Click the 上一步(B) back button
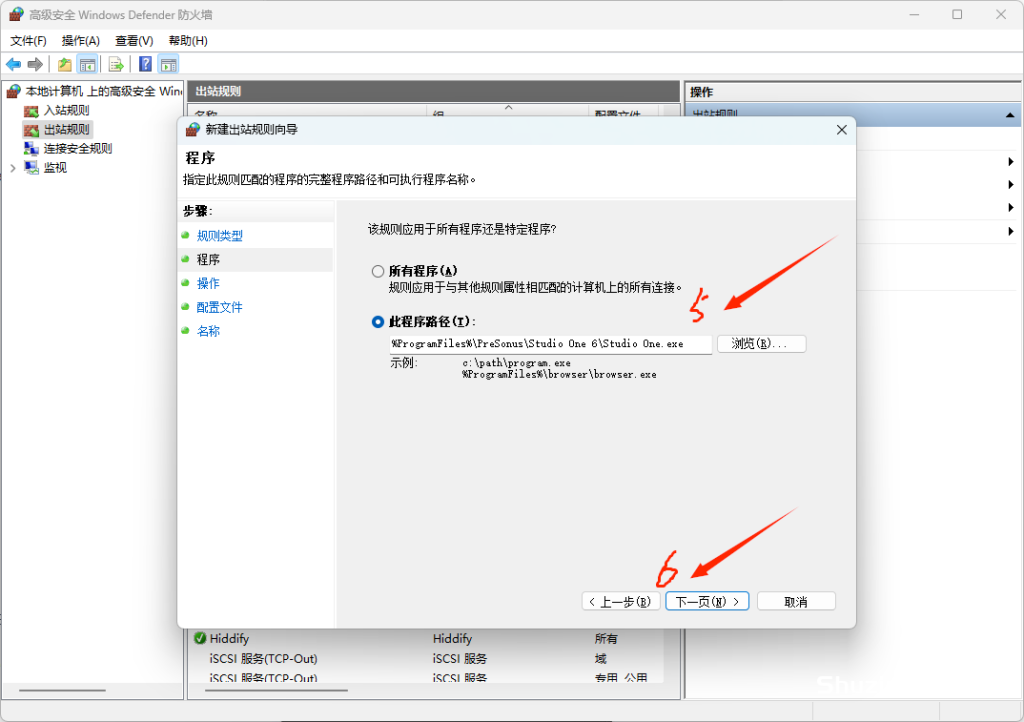Image resolution: width=1024 pixels, height=722 pixels. (x=620, y=601)
